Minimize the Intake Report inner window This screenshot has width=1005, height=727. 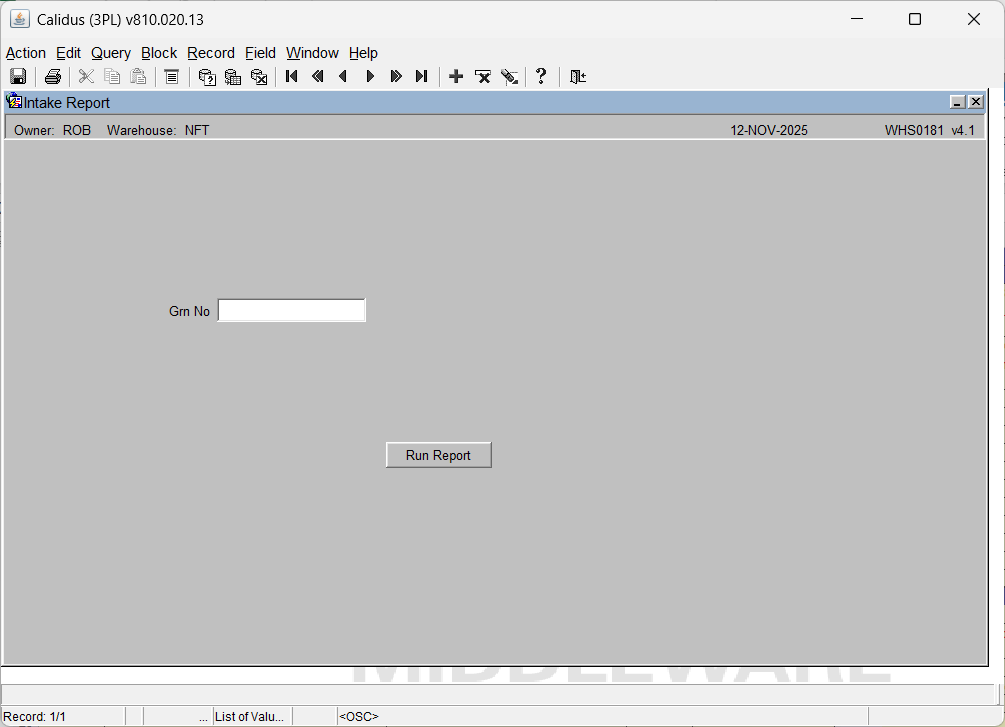point(957,102)
